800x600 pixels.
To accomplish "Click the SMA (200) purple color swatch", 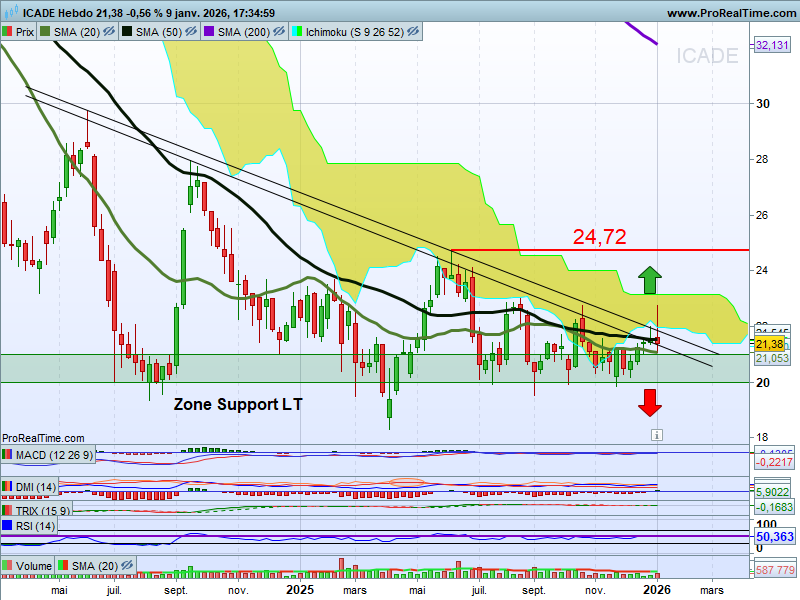I will 209,32.
